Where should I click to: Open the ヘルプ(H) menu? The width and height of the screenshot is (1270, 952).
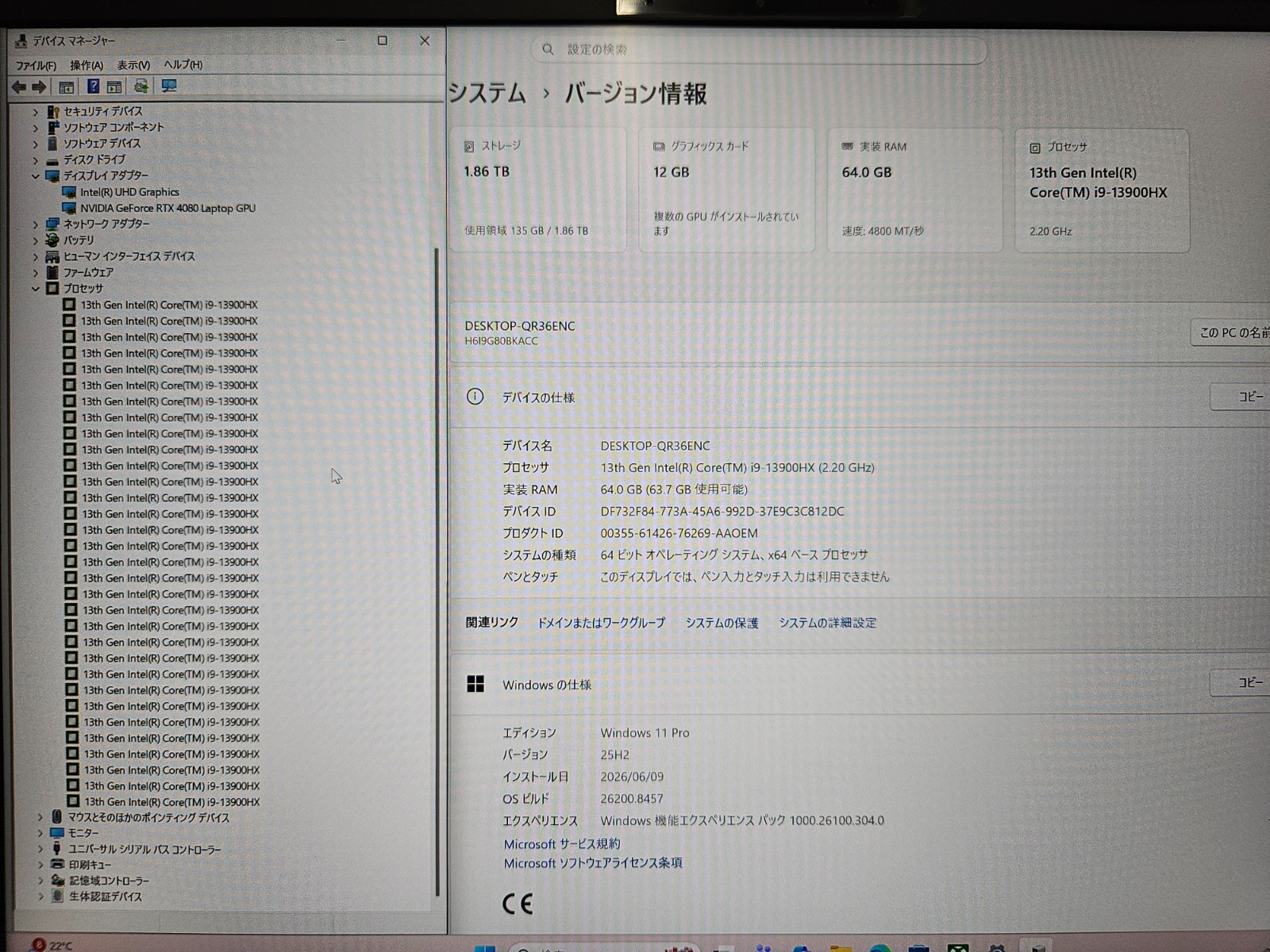183,64
